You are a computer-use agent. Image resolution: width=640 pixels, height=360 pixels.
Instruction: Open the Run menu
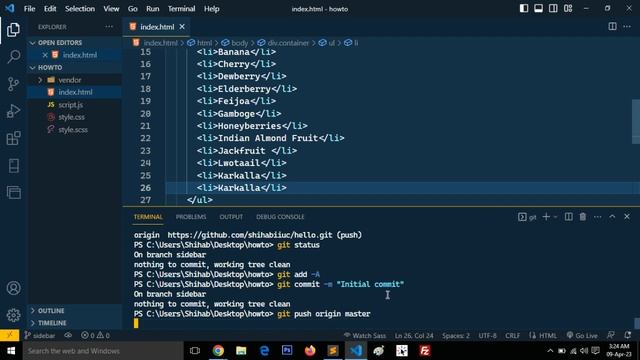[x=153, y=9]
